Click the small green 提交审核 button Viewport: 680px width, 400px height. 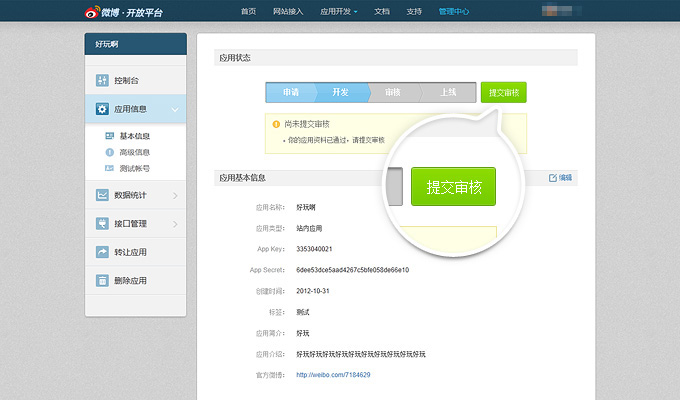(503, 92)
